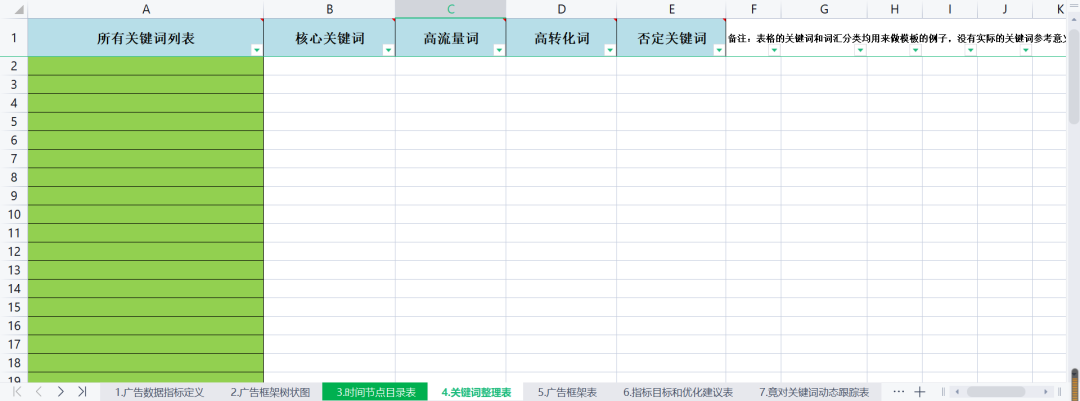Show more sheets via the ellipsis icon
Image resolution: width=1080 pixels, height=401 pixels.
click(x=898, y=391)
